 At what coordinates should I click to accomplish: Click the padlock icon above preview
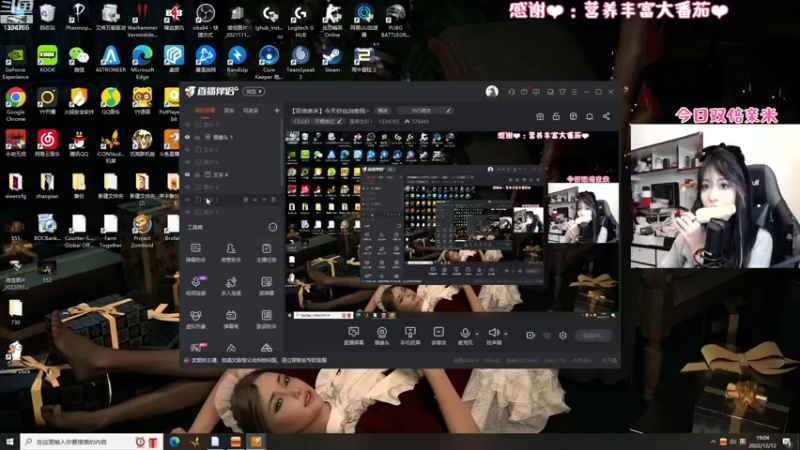point(556,116)
